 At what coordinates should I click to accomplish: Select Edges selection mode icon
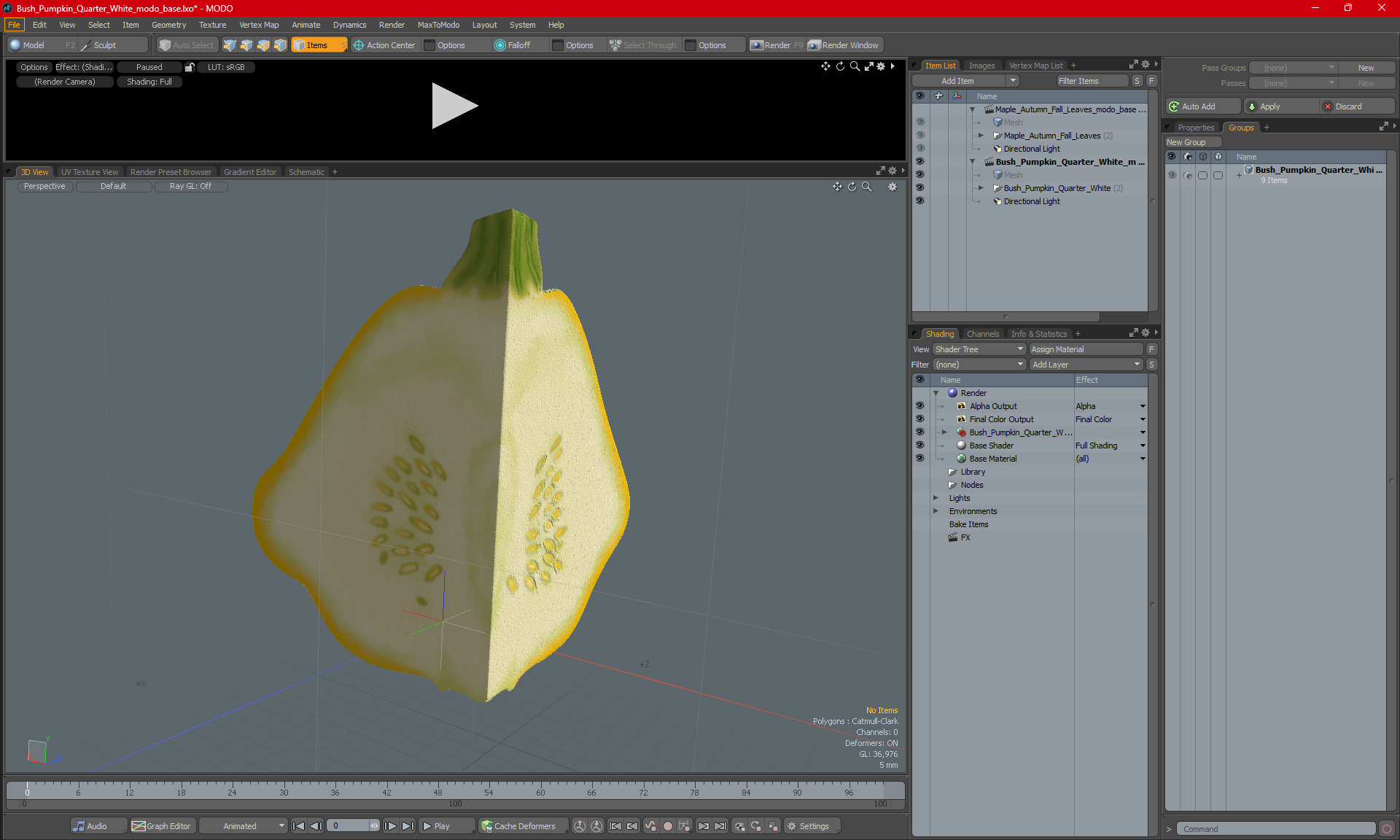[246, 45]
